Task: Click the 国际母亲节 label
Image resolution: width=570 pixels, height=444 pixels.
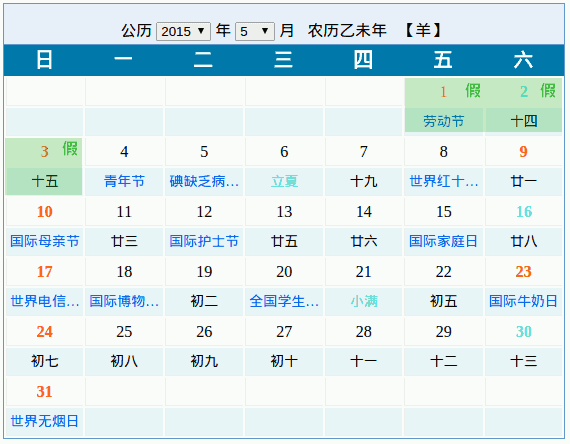Action: click(45, 241)
